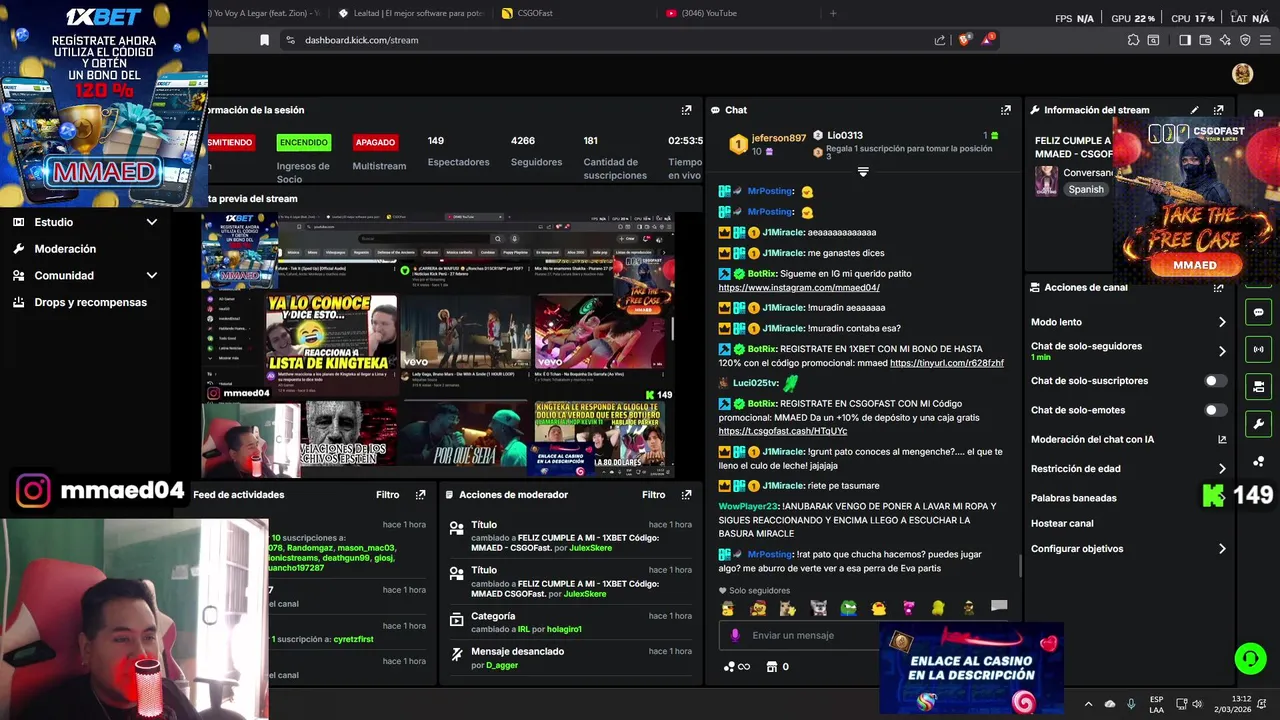The width and height of the screenshot is (1280, 720).
Task: Pop out the Feed de actividades panel
Action: (x=421, y=495)
